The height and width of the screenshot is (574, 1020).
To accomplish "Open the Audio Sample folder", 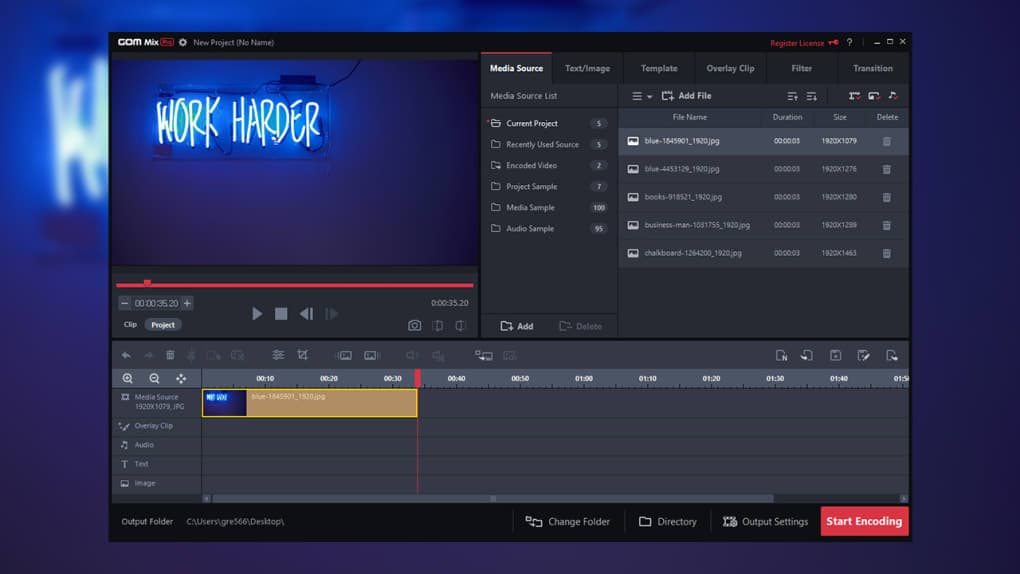I will click(x=529, y=229).
